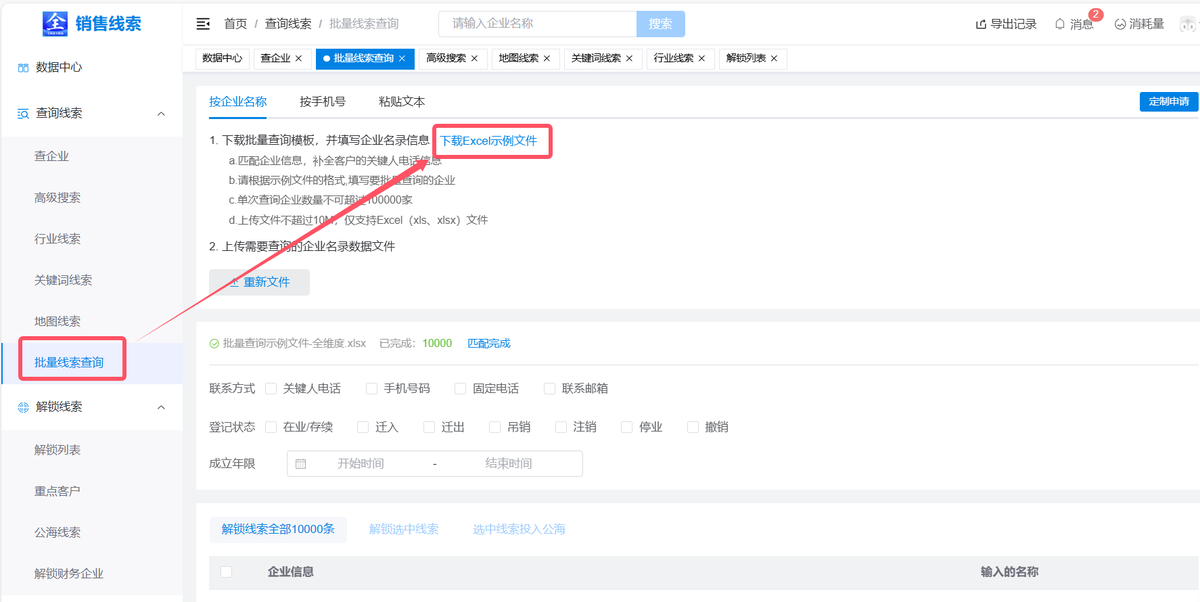Check the 停业 status checkbox
Image resolution: width=1200 pixels, height=602 pixels.
(x=627, y=427)
